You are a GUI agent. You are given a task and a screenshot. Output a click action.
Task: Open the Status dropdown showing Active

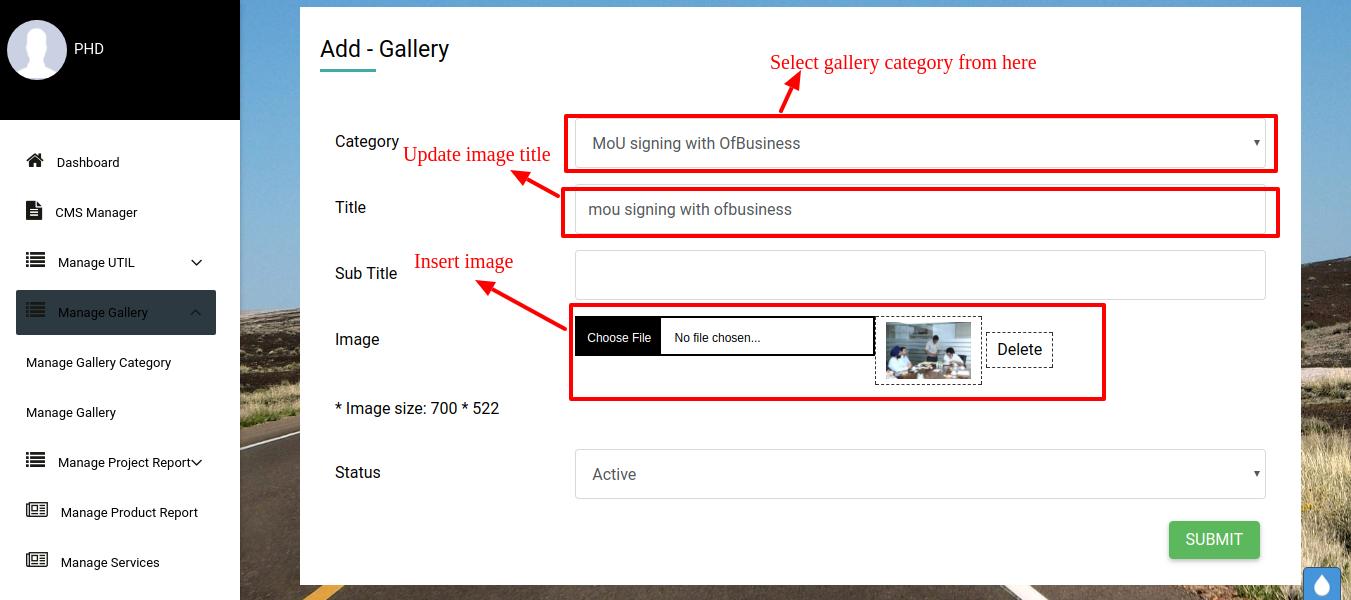[x=919, y=474]
